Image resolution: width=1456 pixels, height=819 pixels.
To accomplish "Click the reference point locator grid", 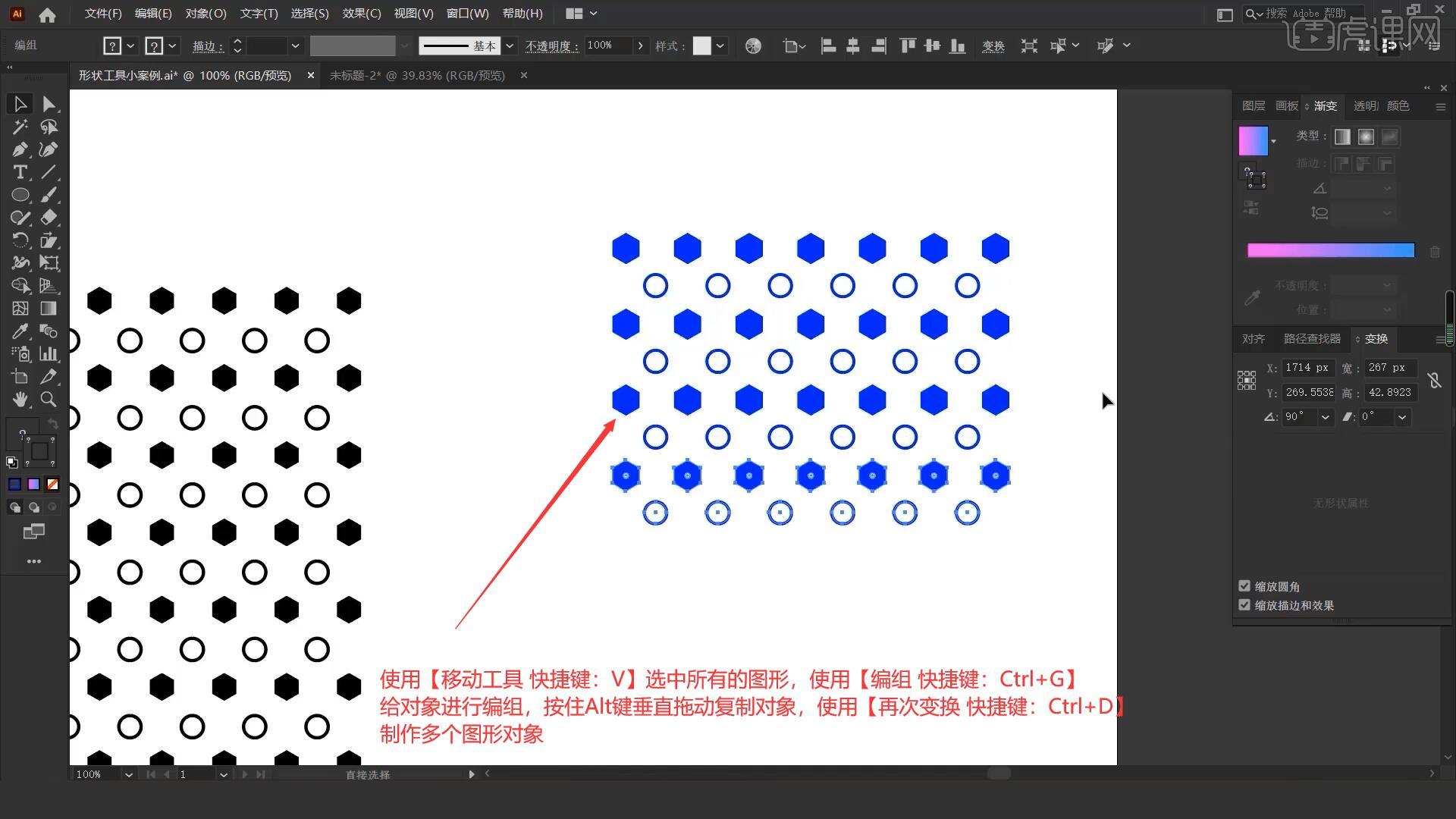I will [1247, 380].
